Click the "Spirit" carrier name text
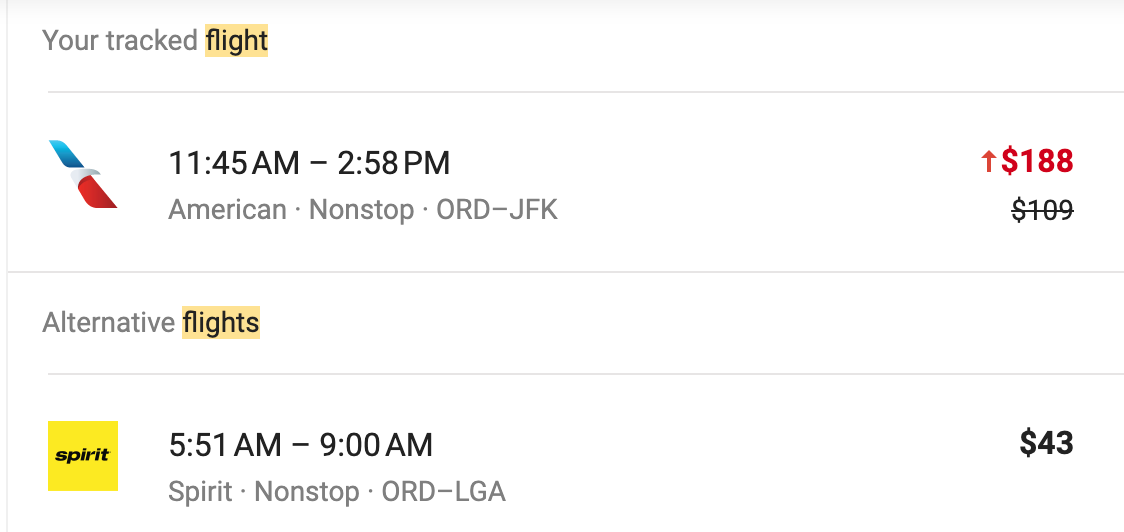This screenshot has height=532, width=1124. click(x=200, y=492)
